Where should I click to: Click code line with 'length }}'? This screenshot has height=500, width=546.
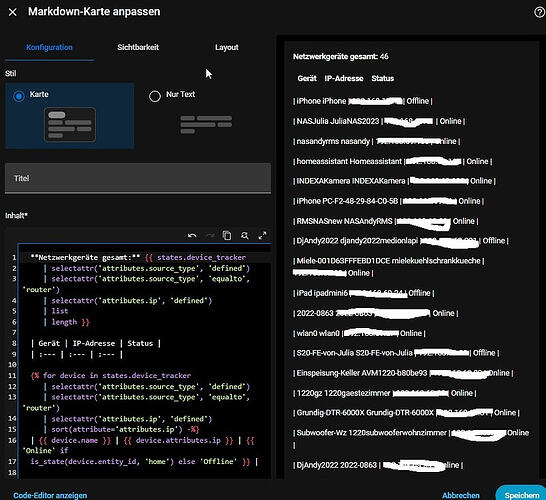coord(67,322)
